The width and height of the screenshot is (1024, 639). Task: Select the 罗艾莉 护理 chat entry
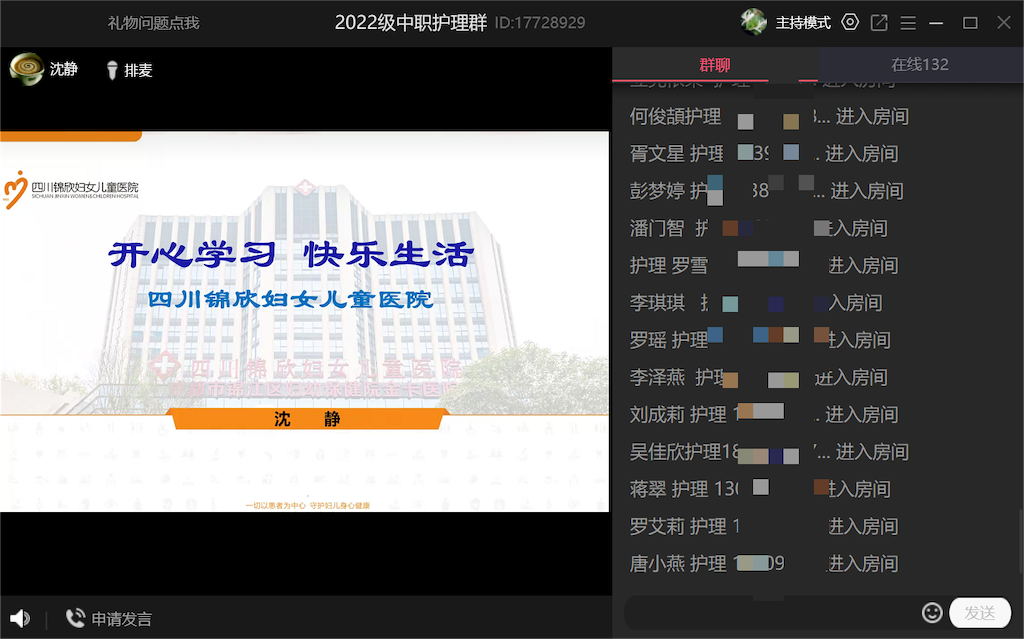pos(764,527)
